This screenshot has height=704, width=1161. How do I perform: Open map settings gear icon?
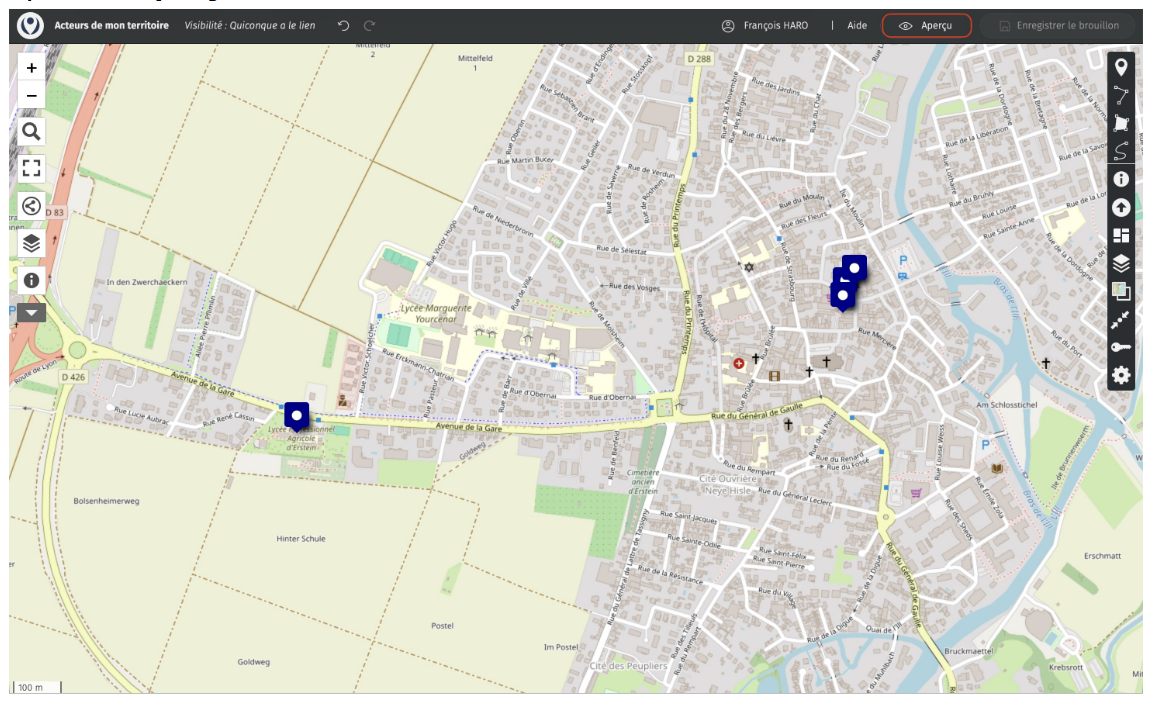(1121, 376)
